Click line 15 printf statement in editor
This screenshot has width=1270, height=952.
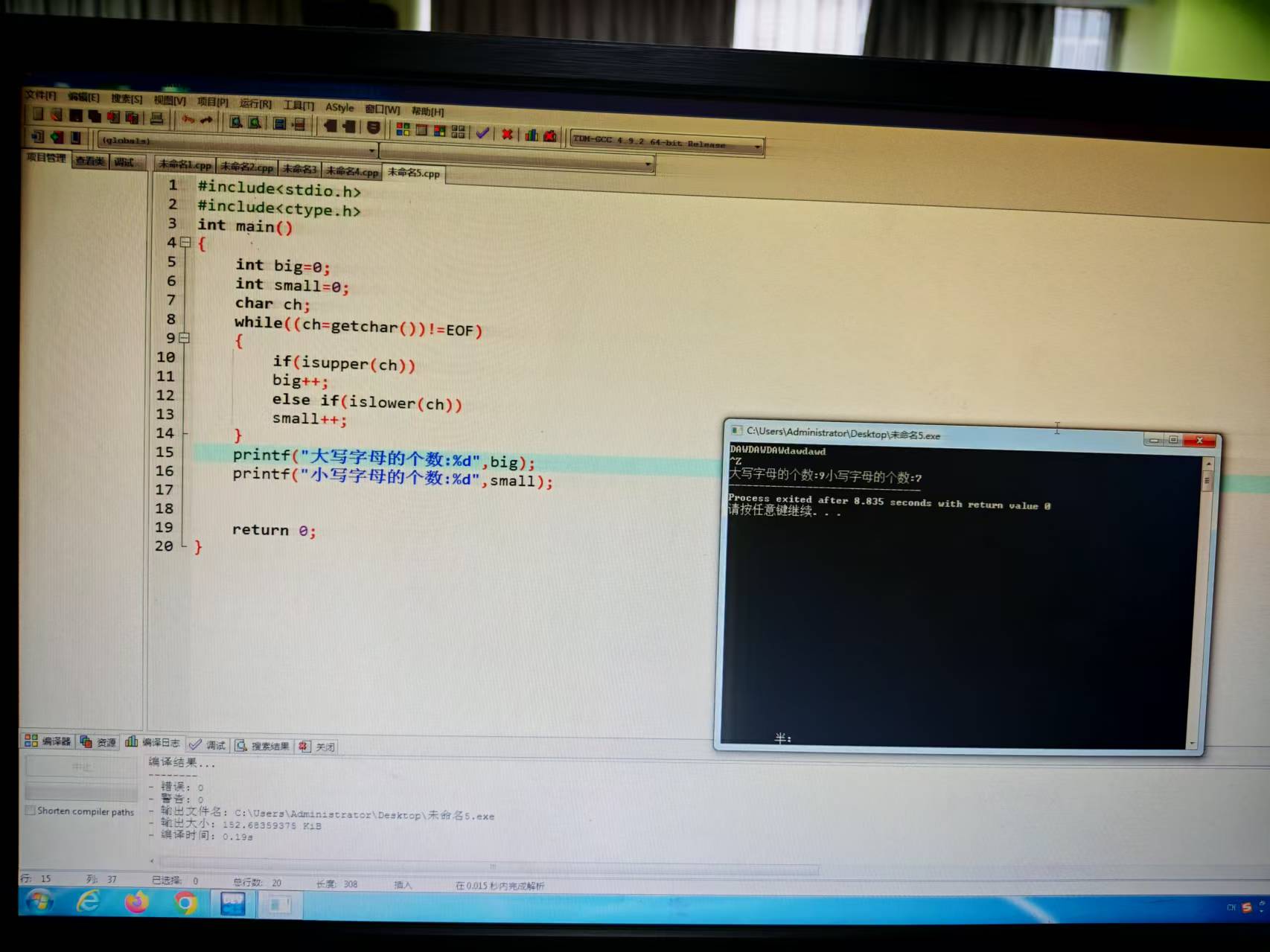(383, 459)
